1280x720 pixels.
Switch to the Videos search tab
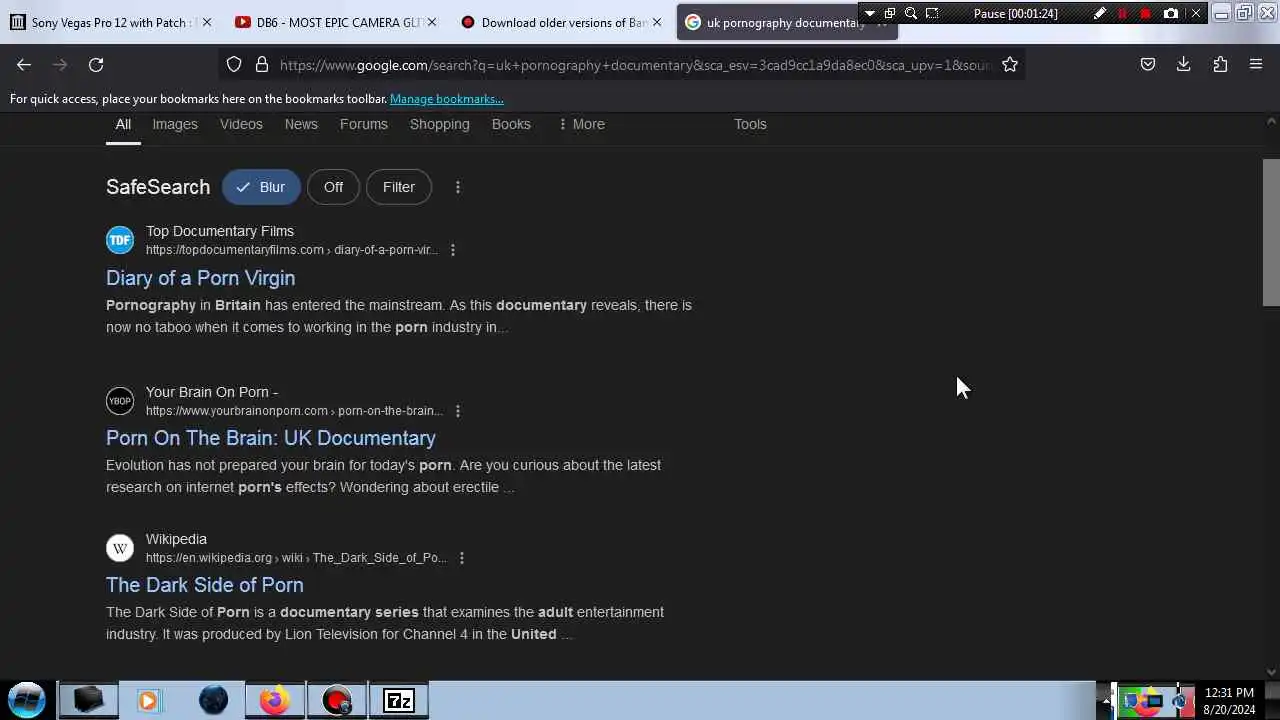[x=241, y=124]
